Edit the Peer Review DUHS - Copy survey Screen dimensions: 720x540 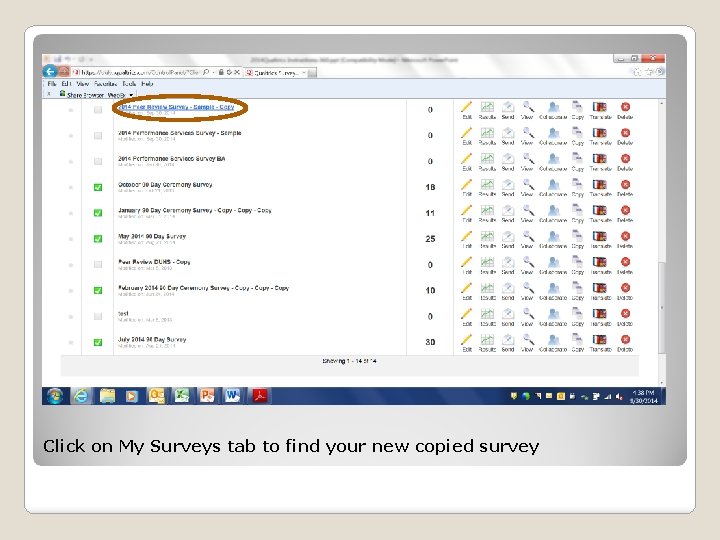467,265
